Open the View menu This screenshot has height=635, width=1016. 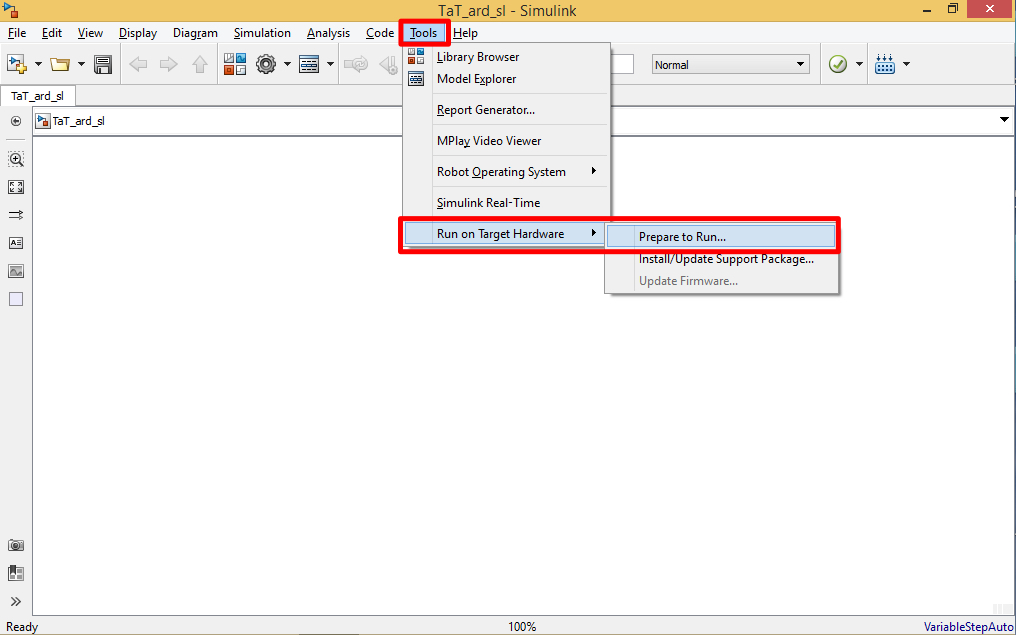pos(90,33)
